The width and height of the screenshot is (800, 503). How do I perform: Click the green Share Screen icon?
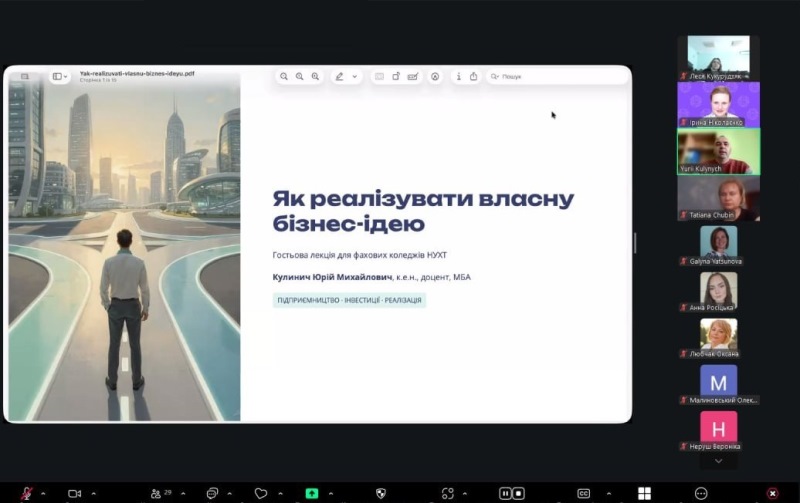pos(312,493)
